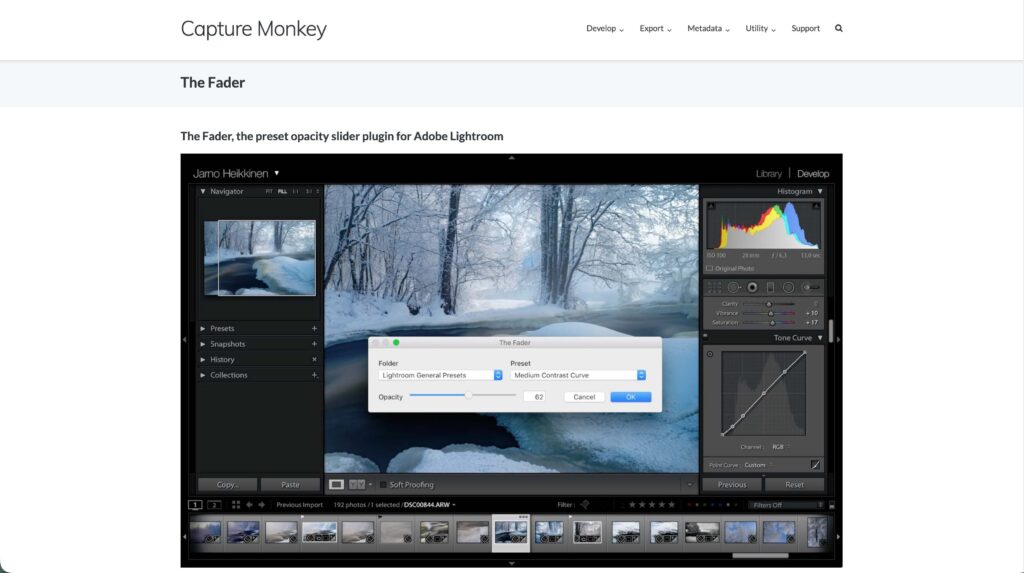Image resolution: width=1024 pixels, height=573 pixels.
Task: Collapse the Histogram panel
Action: (820, 191)
